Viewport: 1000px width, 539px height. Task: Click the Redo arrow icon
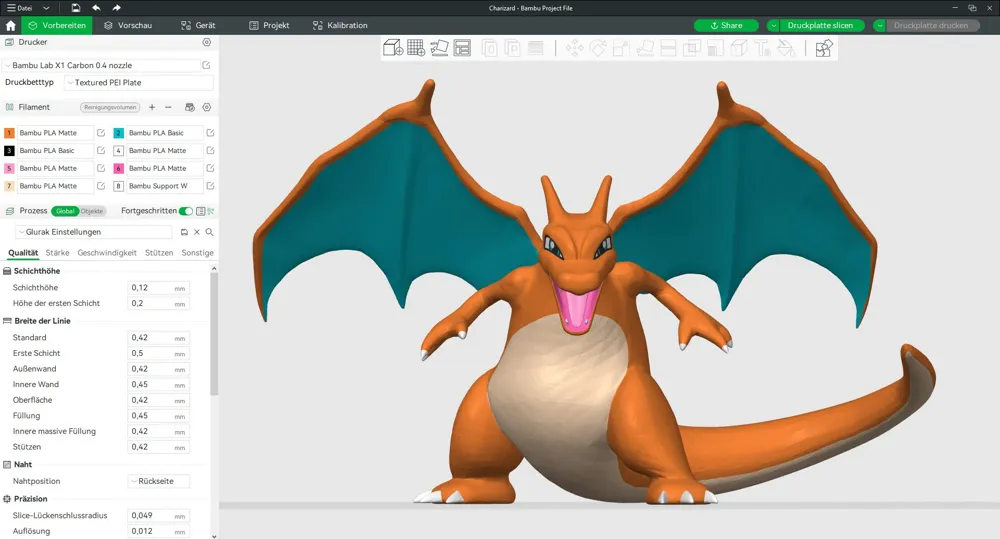point(116,8)
